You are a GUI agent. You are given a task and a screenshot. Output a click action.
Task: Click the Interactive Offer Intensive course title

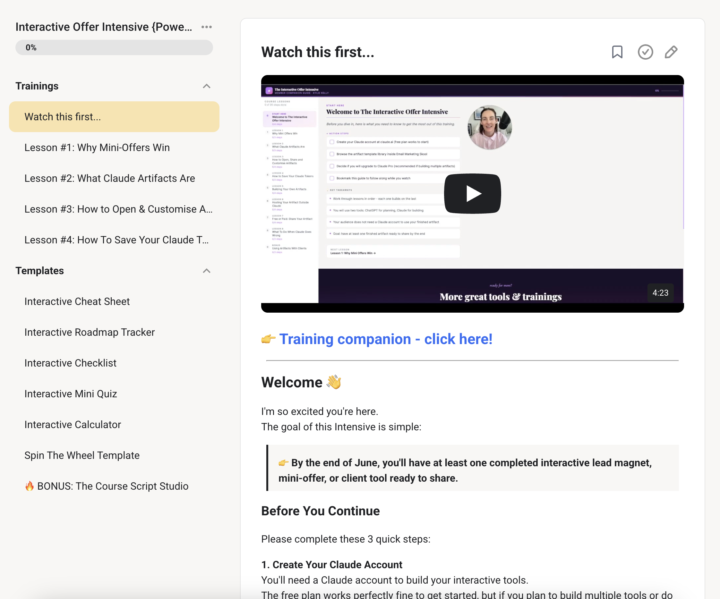point(104,27)
